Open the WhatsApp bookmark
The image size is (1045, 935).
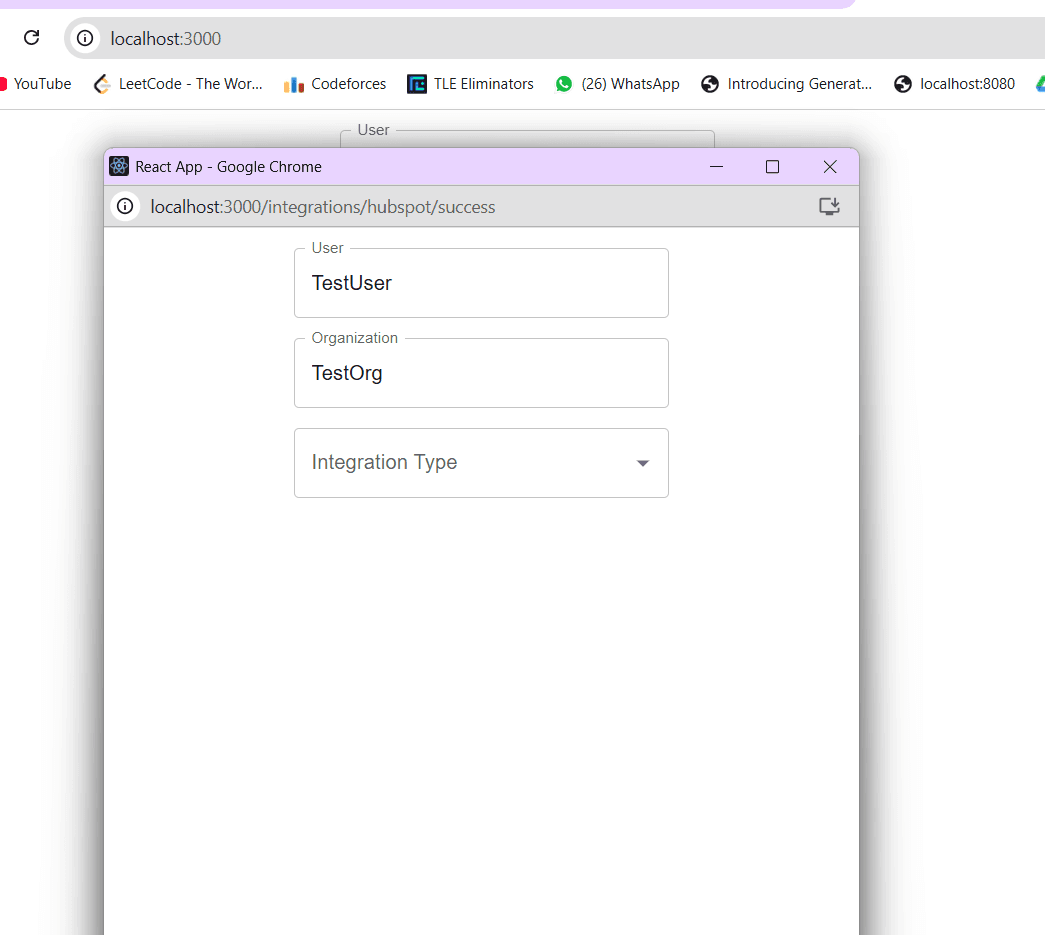618,84
